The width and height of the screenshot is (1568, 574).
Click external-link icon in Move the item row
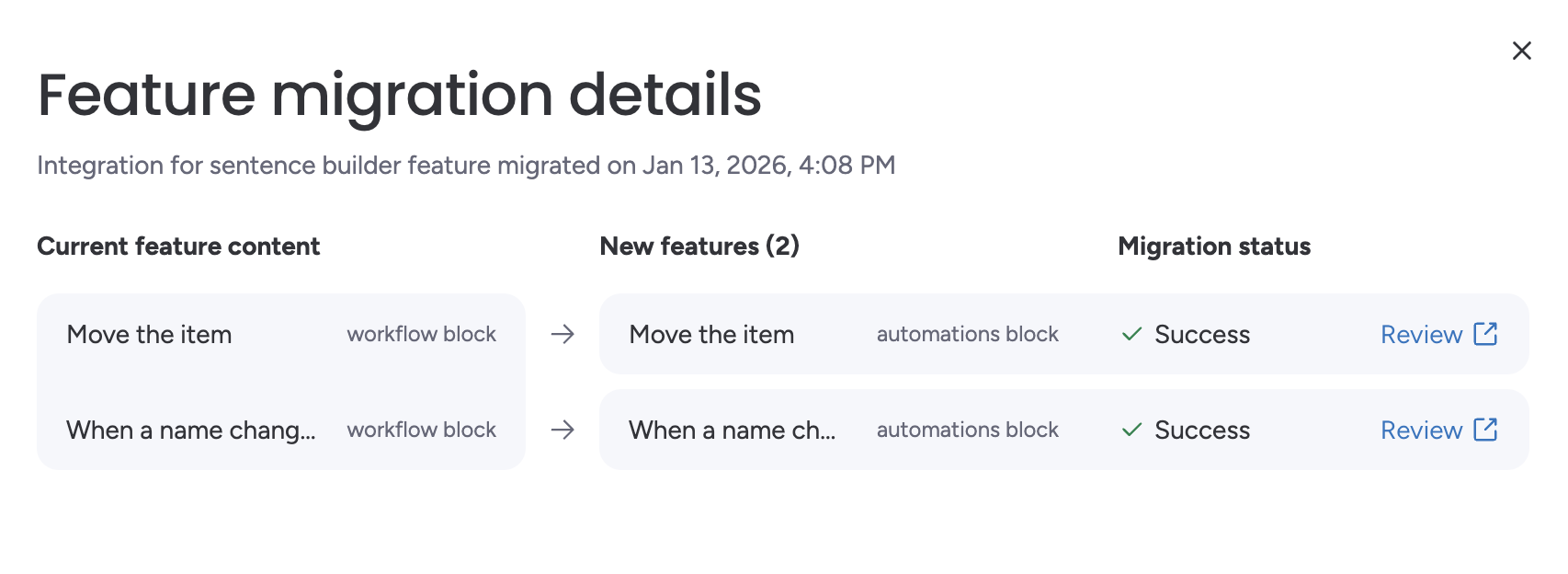pyautogui.click(x=1485, y=334)
